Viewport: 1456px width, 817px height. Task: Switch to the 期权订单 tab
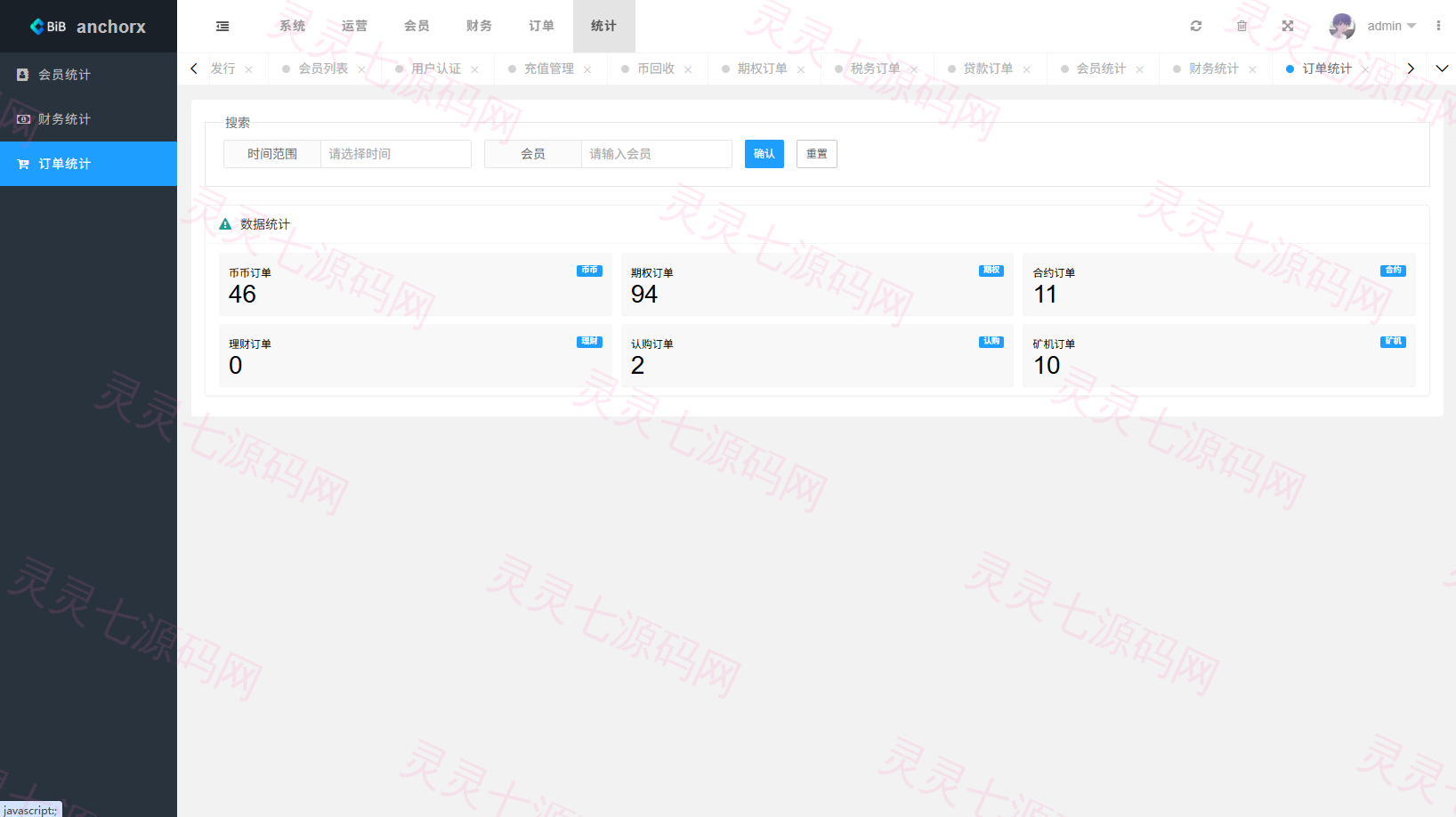tap(762, 69)
